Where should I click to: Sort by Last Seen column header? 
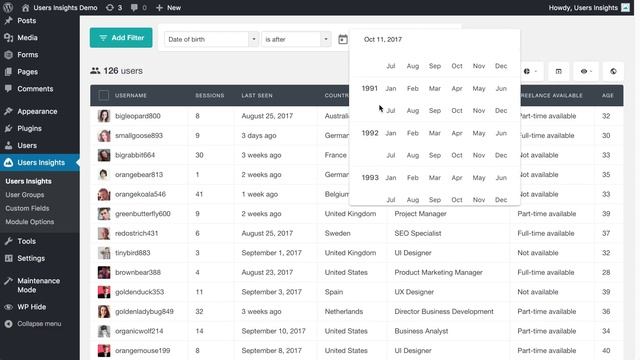257,96
